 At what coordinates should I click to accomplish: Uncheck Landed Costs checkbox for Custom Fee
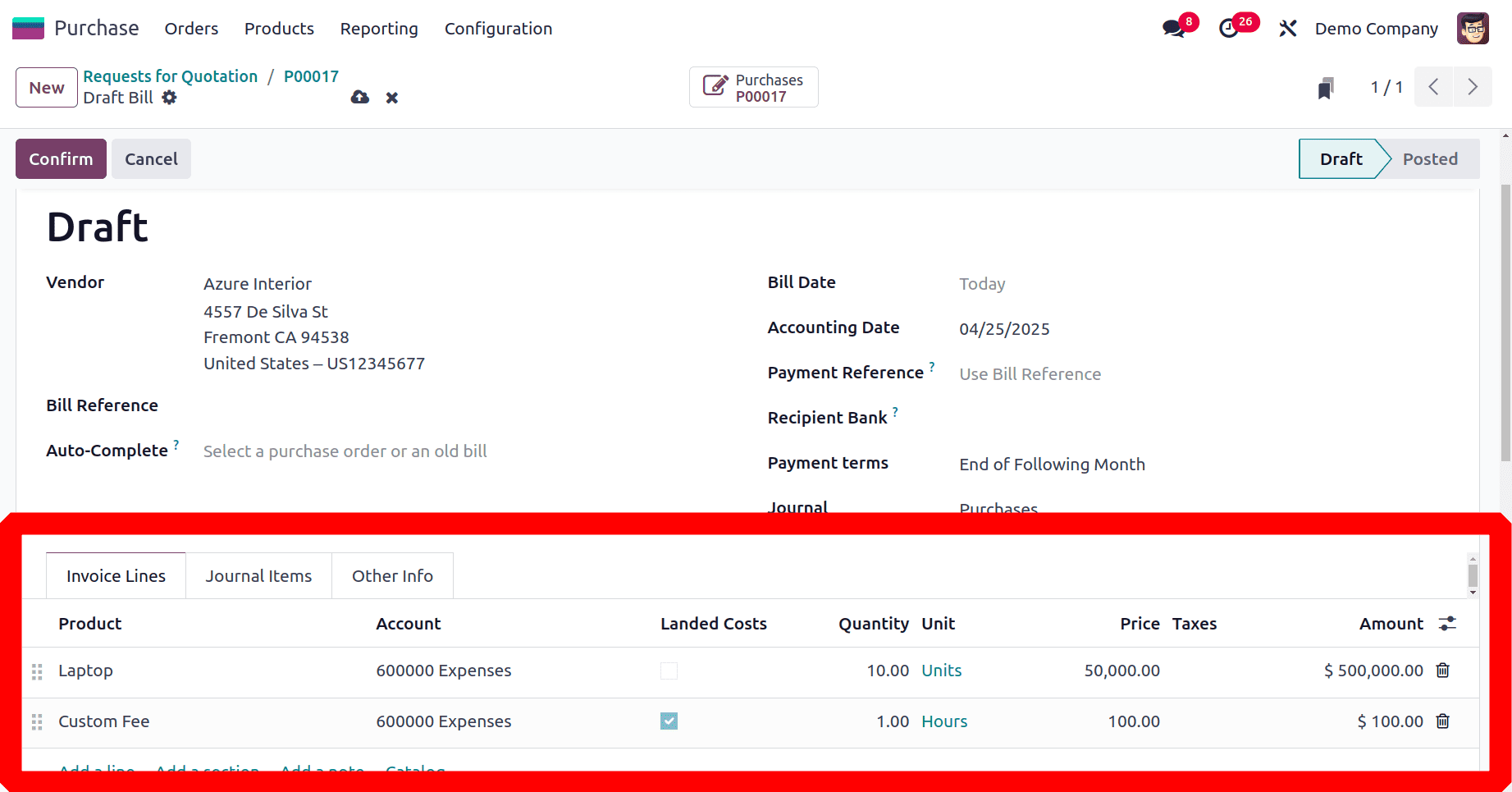coord(669,721)
